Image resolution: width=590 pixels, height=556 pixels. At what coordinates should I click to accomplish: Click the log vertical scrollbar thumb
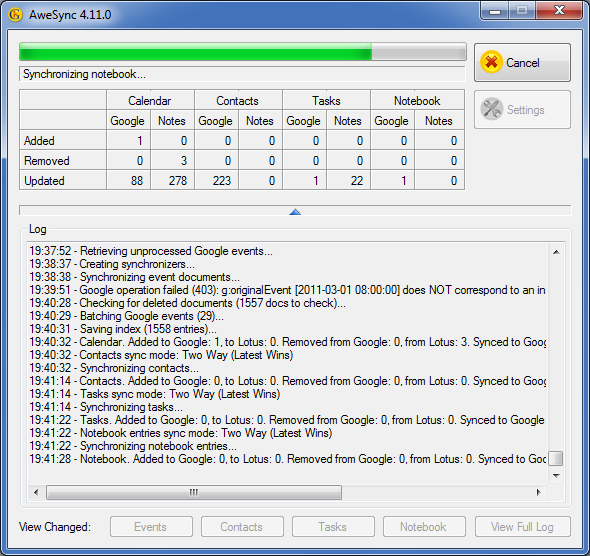(x=556, y=459)
